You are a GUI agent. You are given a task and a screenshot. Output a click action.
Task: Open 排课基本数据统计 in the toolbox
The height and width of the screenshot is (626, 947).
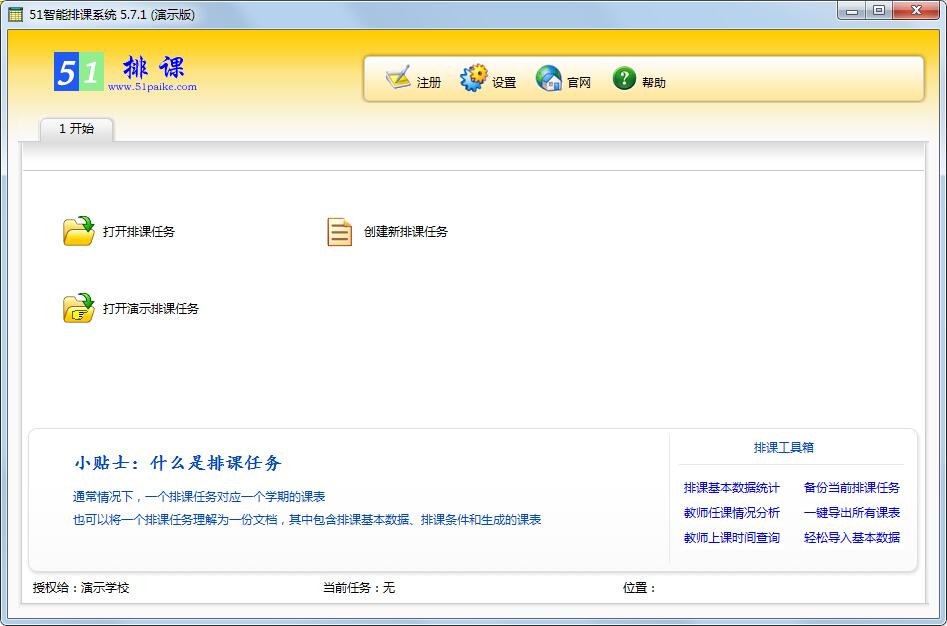coord(731,488)
